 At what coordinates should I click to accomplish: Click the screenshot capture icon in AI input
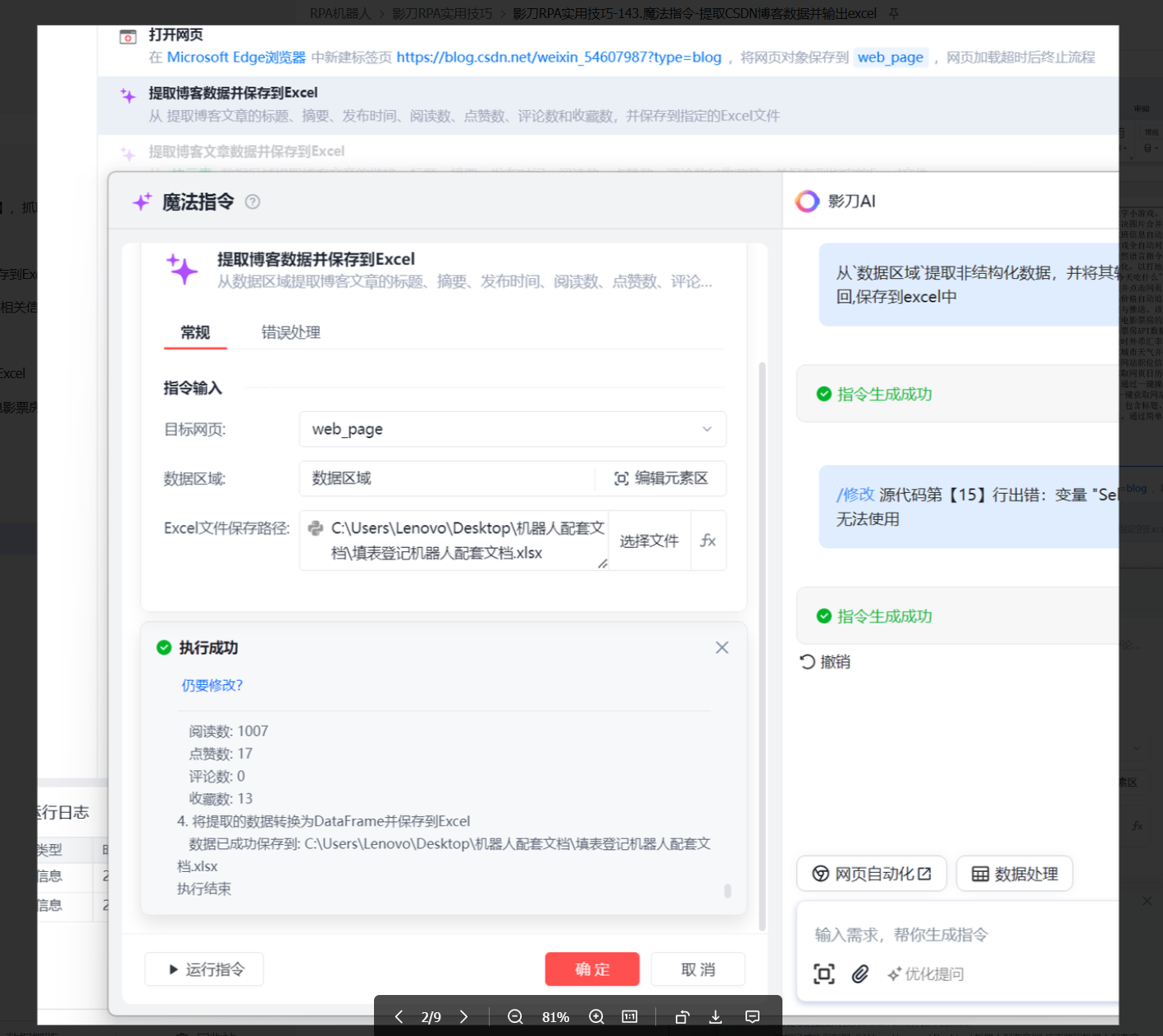[823, 974]
